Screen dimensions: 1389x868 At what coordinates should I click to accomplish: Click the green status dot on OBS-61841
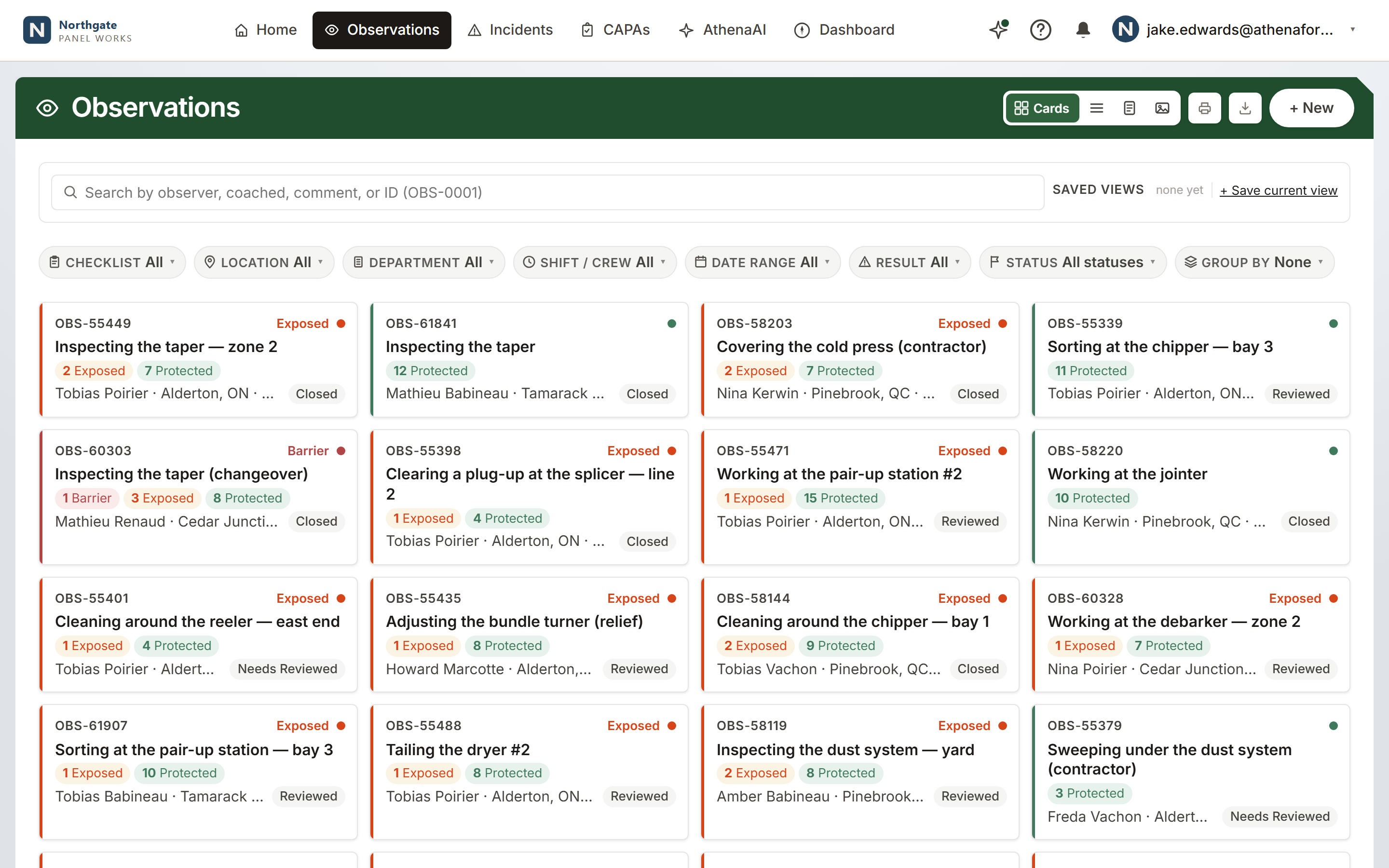pos(671,324)
